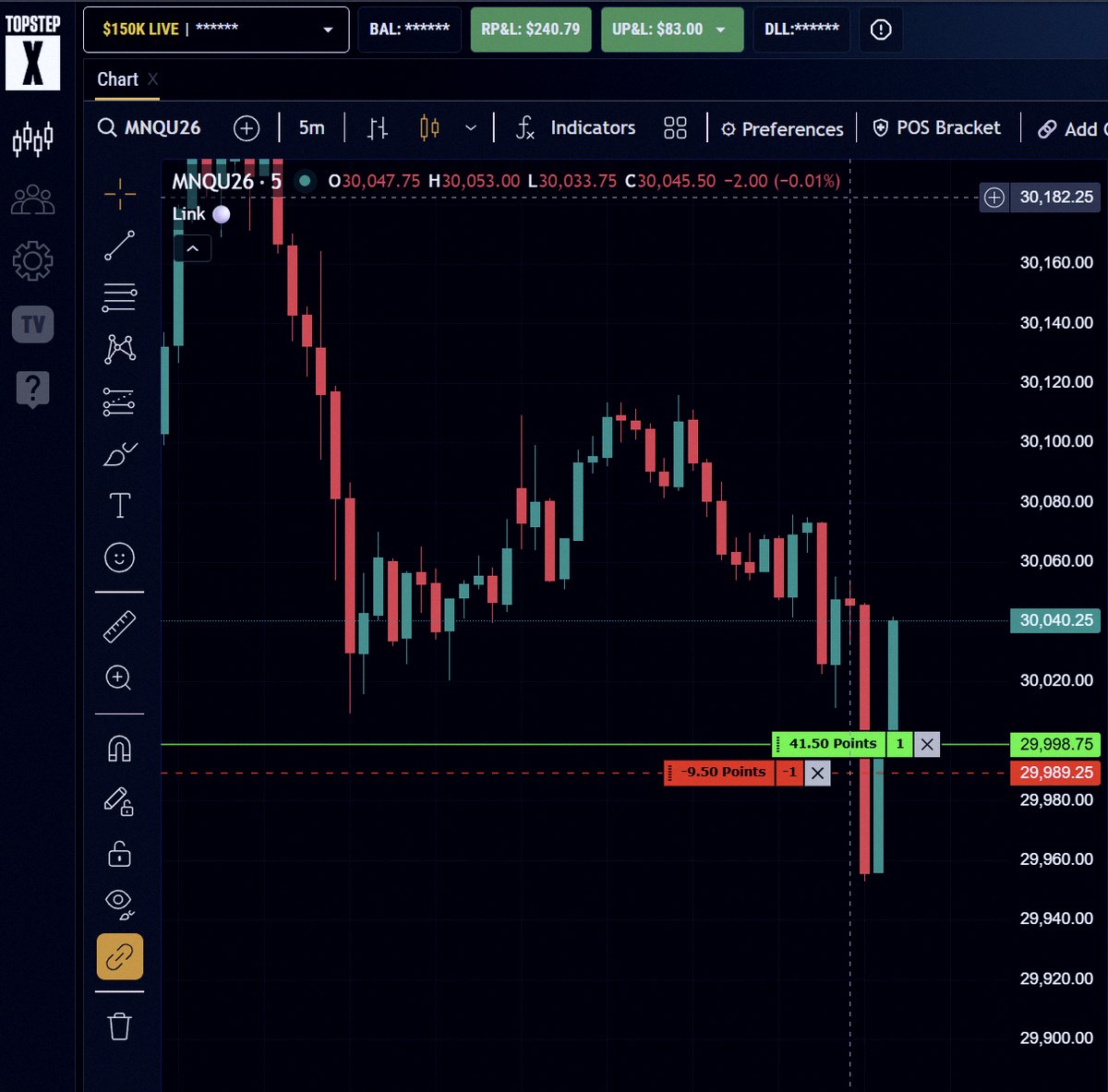Select the XABCD pattern tool
This screenshot has width=1108, height=1092.
pos(119,348)
